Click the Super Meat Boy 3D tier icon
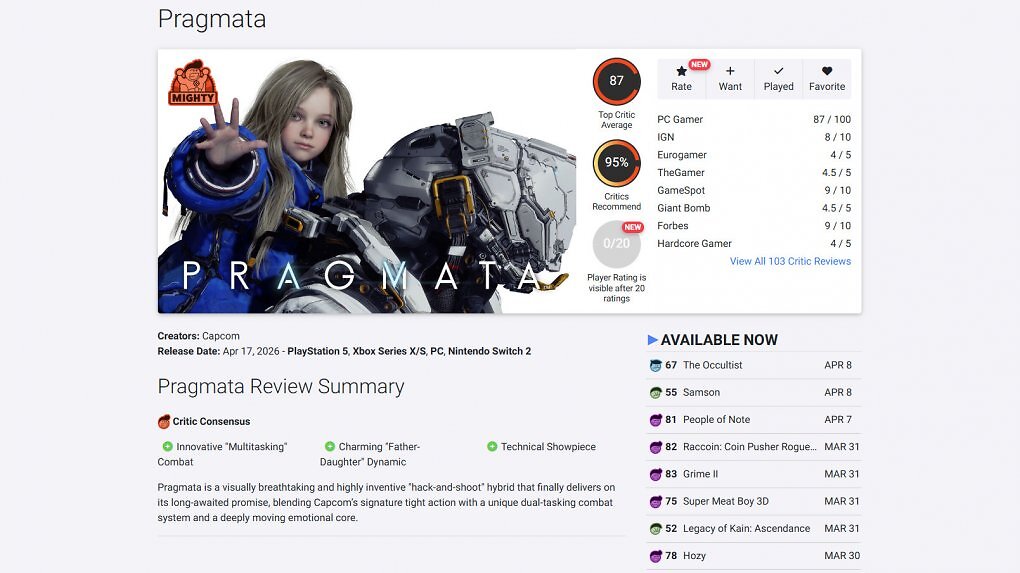 click(x=655, y=502)
